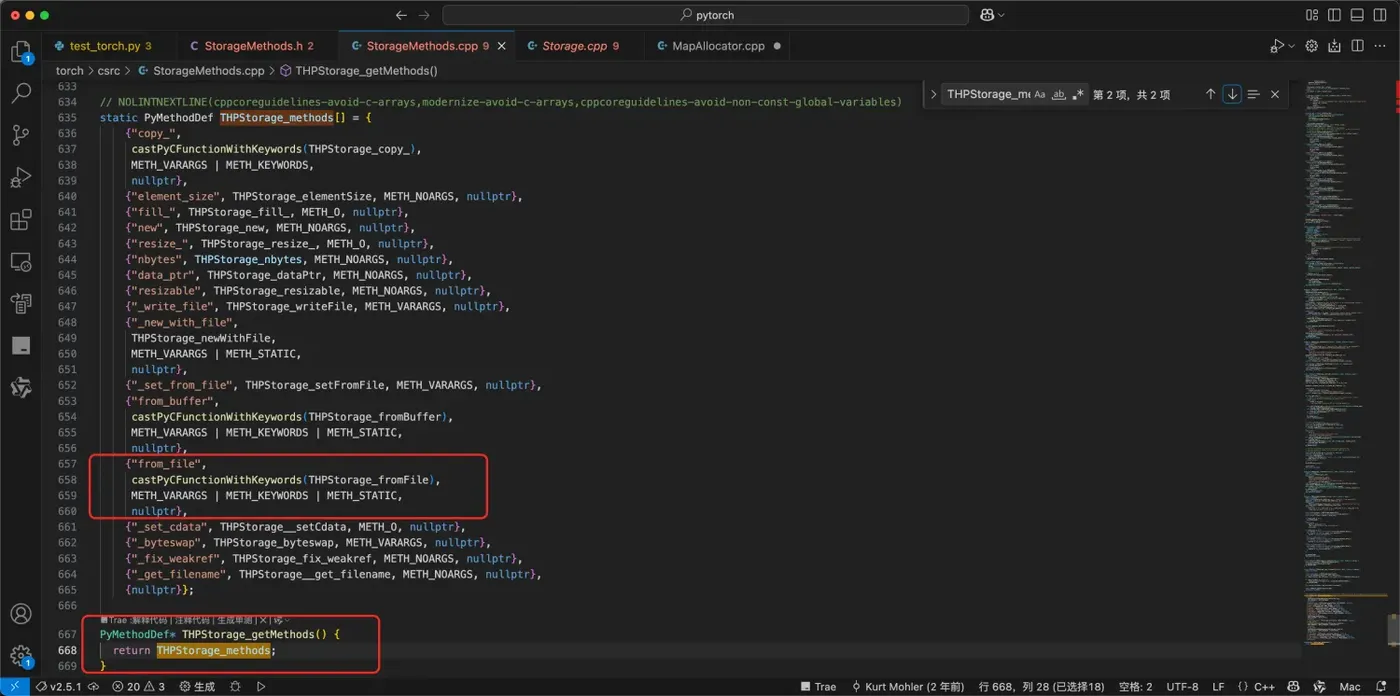Switch to the MapAllocator.cpp tab

pos(718,46)
